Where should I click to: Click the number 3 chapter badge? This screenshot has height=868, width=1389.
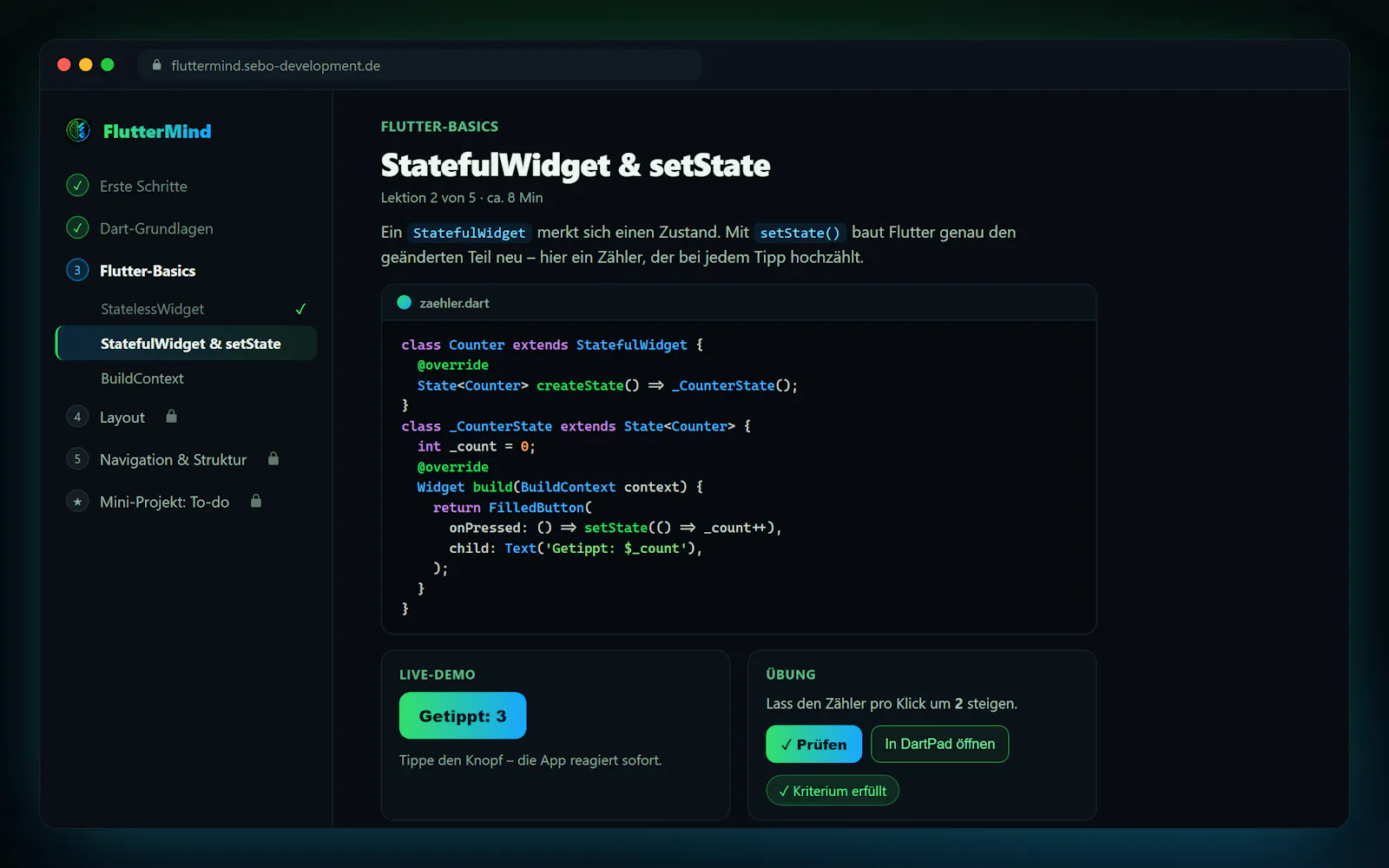point(77,270)
